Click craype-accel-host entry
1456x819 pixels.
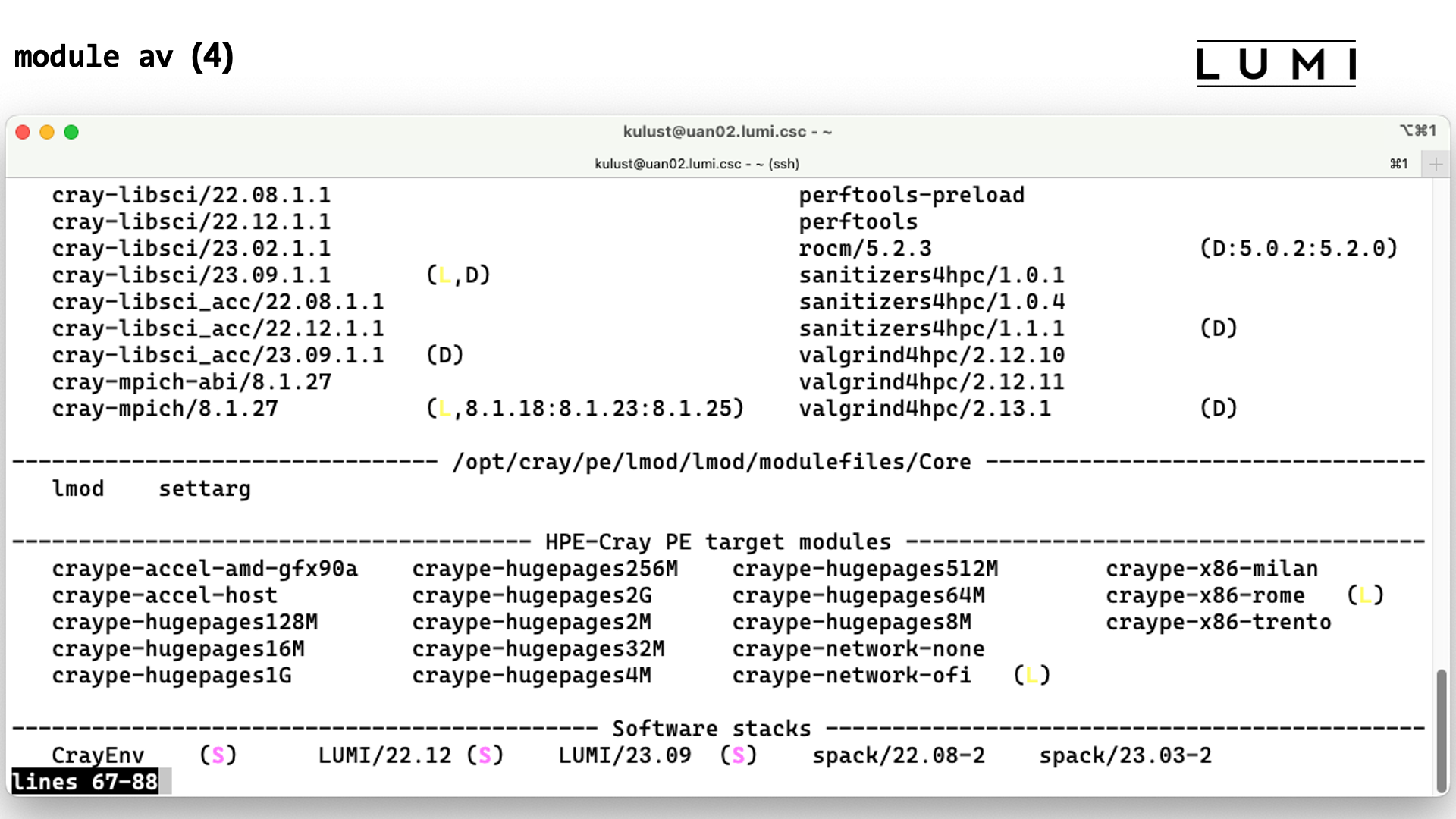pyautogui.click(x=165, y=595)
